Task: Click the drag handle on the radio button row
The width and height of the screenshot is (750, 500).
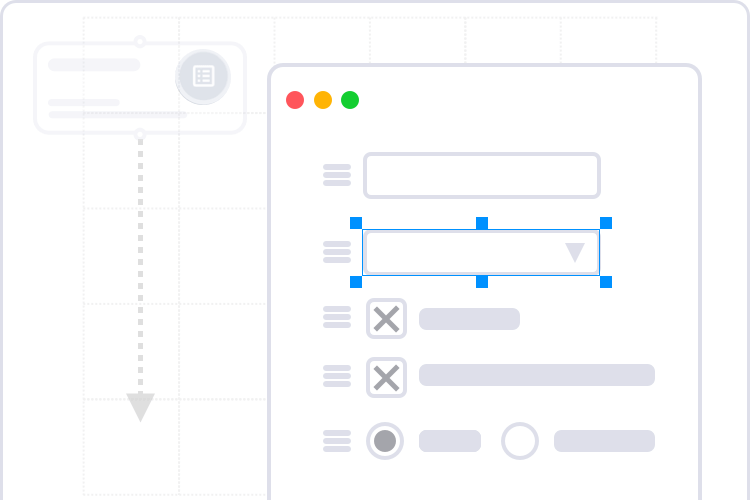Action: [x=337, y=440]
